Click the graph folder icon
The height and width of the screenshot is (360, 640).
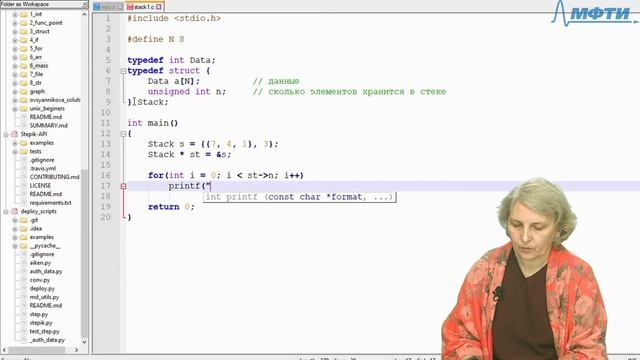click(24, 91)
